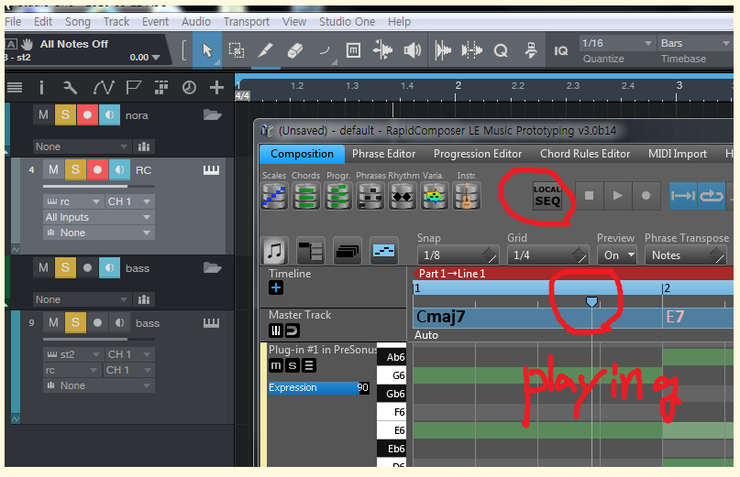Open the File menu
The height and width of the screenshot is (477, 740).
click(x=13, y=22)
